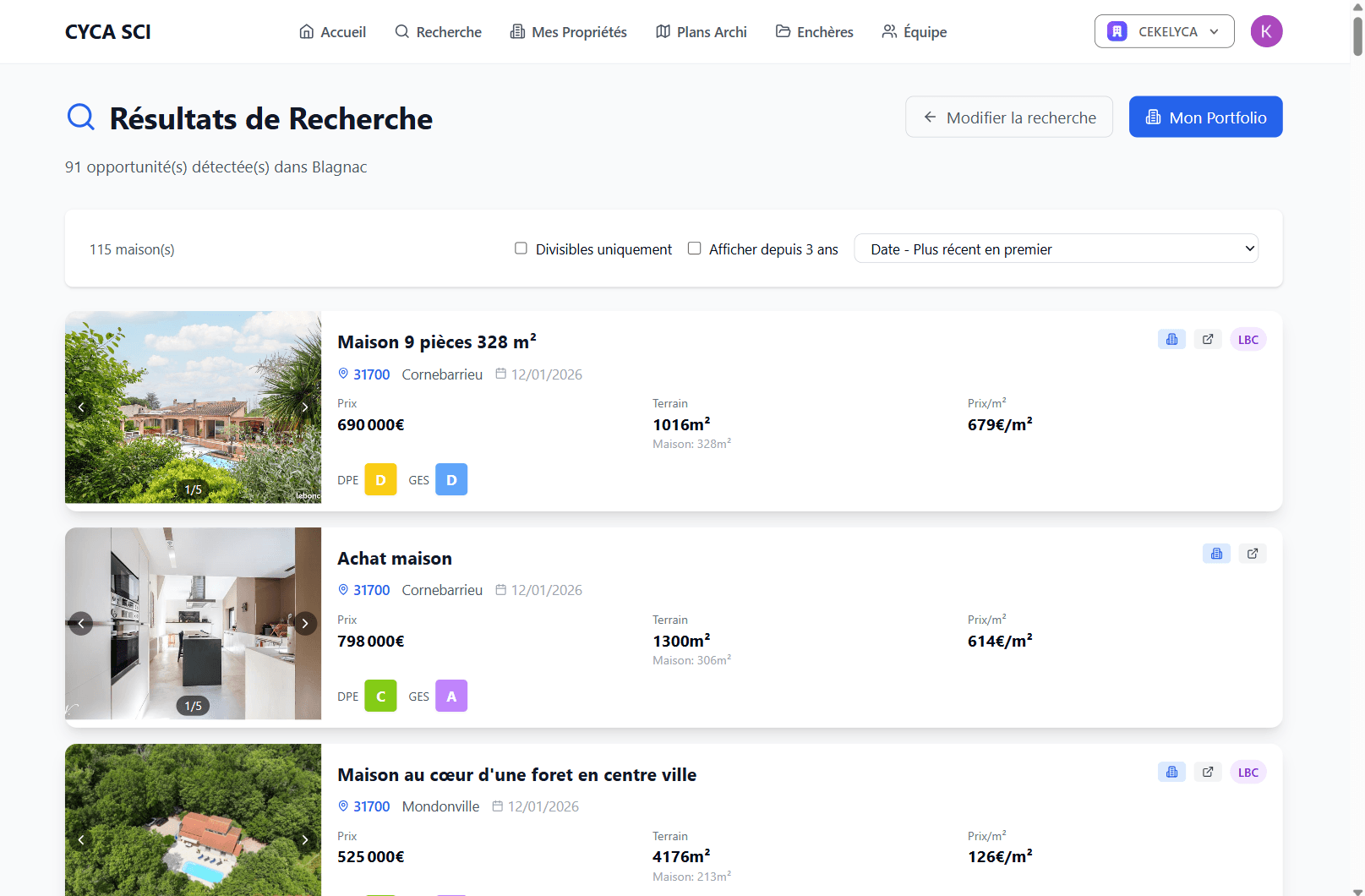Click the aerial forest house thumbnail

193,820
